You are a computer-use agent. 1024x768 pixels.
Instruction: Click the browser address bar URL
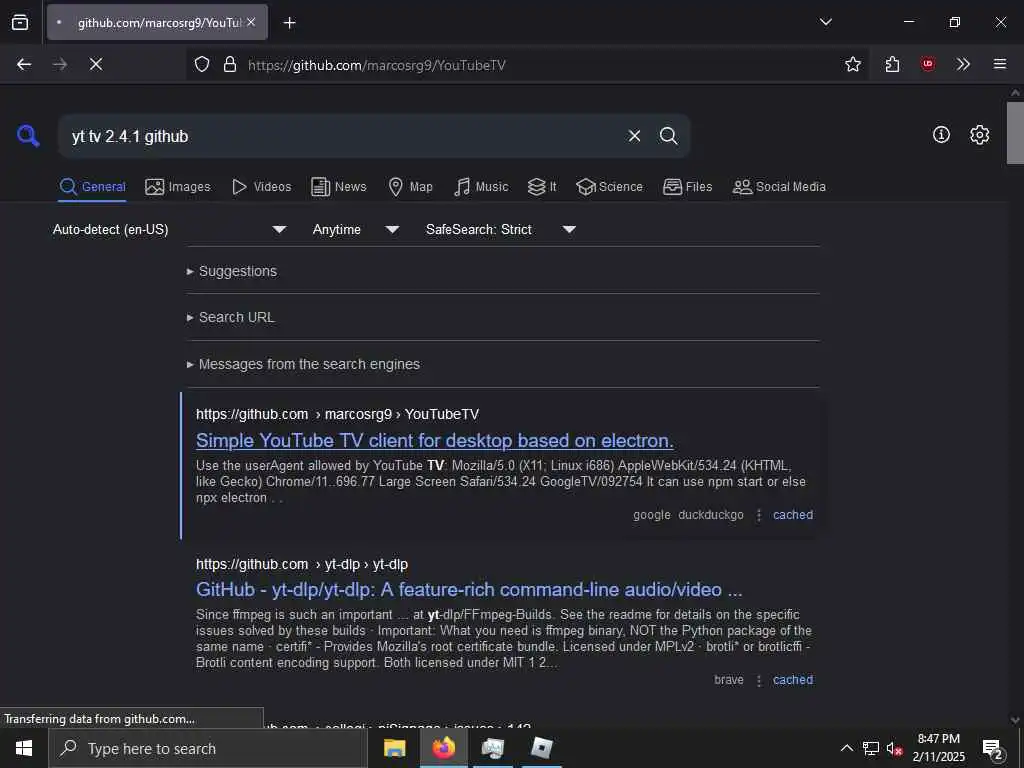[x=377, y=65]
